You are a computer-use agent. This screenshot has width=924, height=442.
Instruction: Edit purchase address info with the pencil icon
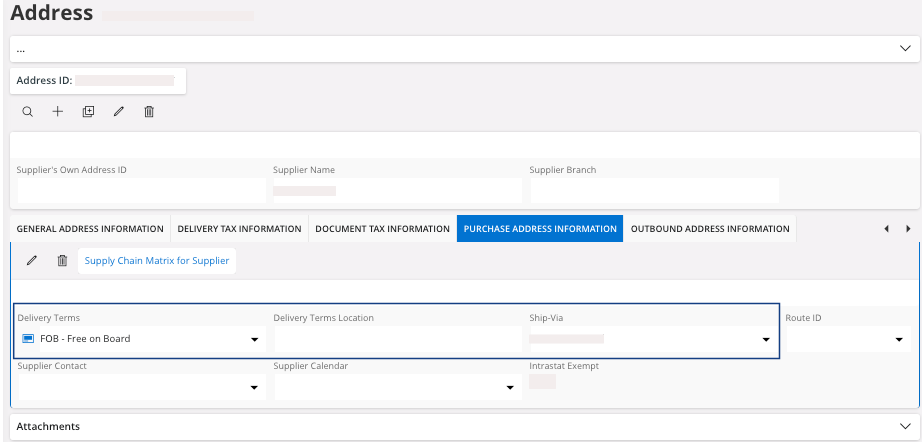pos(32,261)
